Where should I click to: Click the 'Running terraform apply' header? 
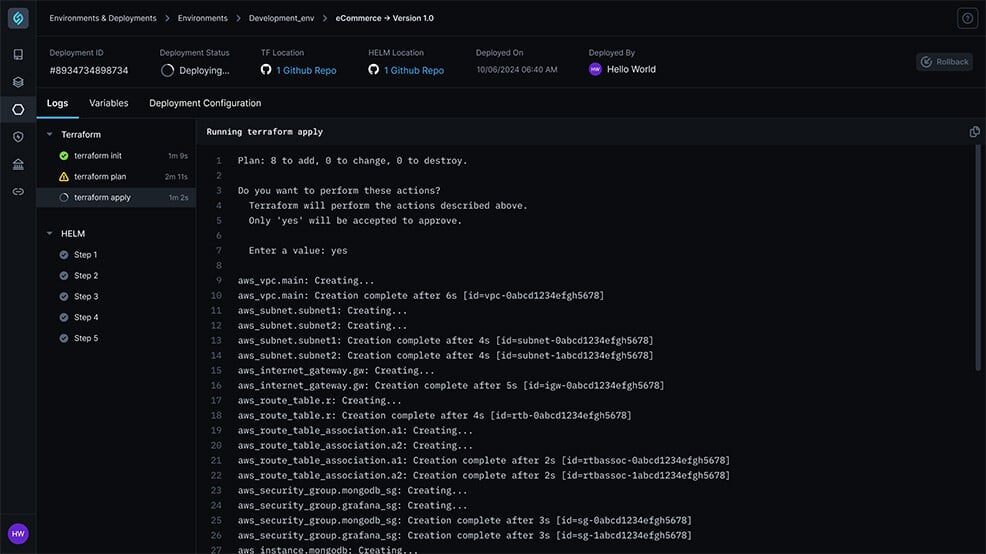point(264,132)
